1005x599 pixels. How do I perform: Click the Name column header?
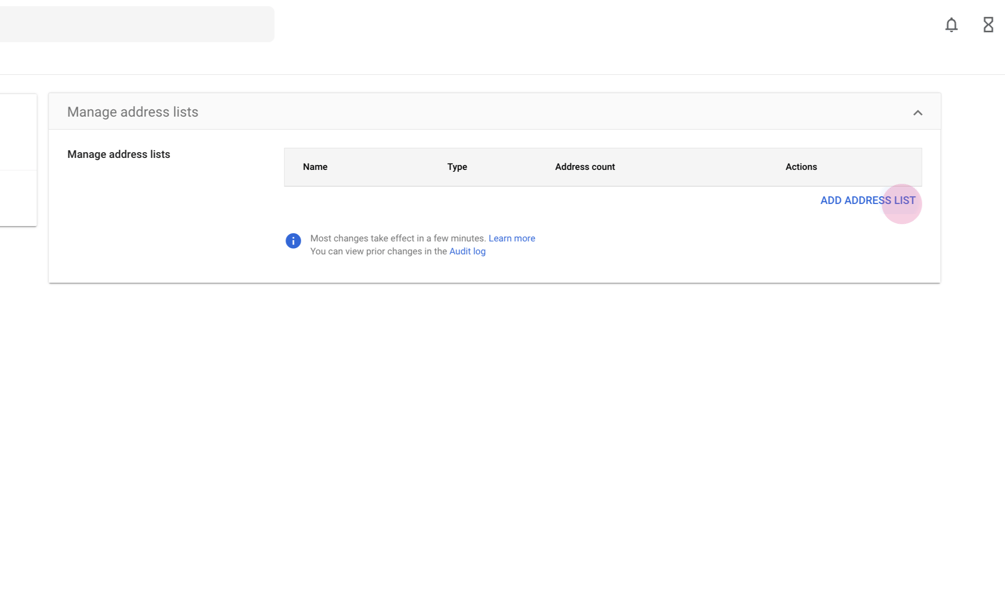(315, 167)
